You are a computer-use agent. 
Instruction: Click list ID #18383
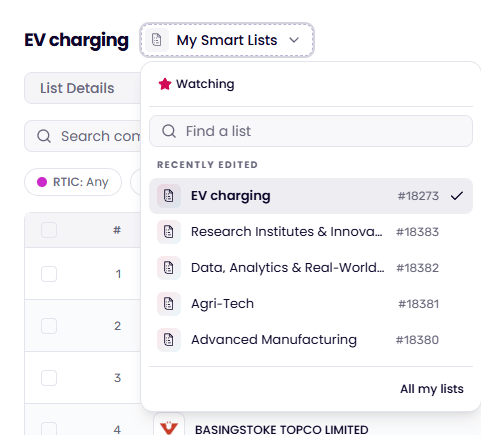[417, 232]
